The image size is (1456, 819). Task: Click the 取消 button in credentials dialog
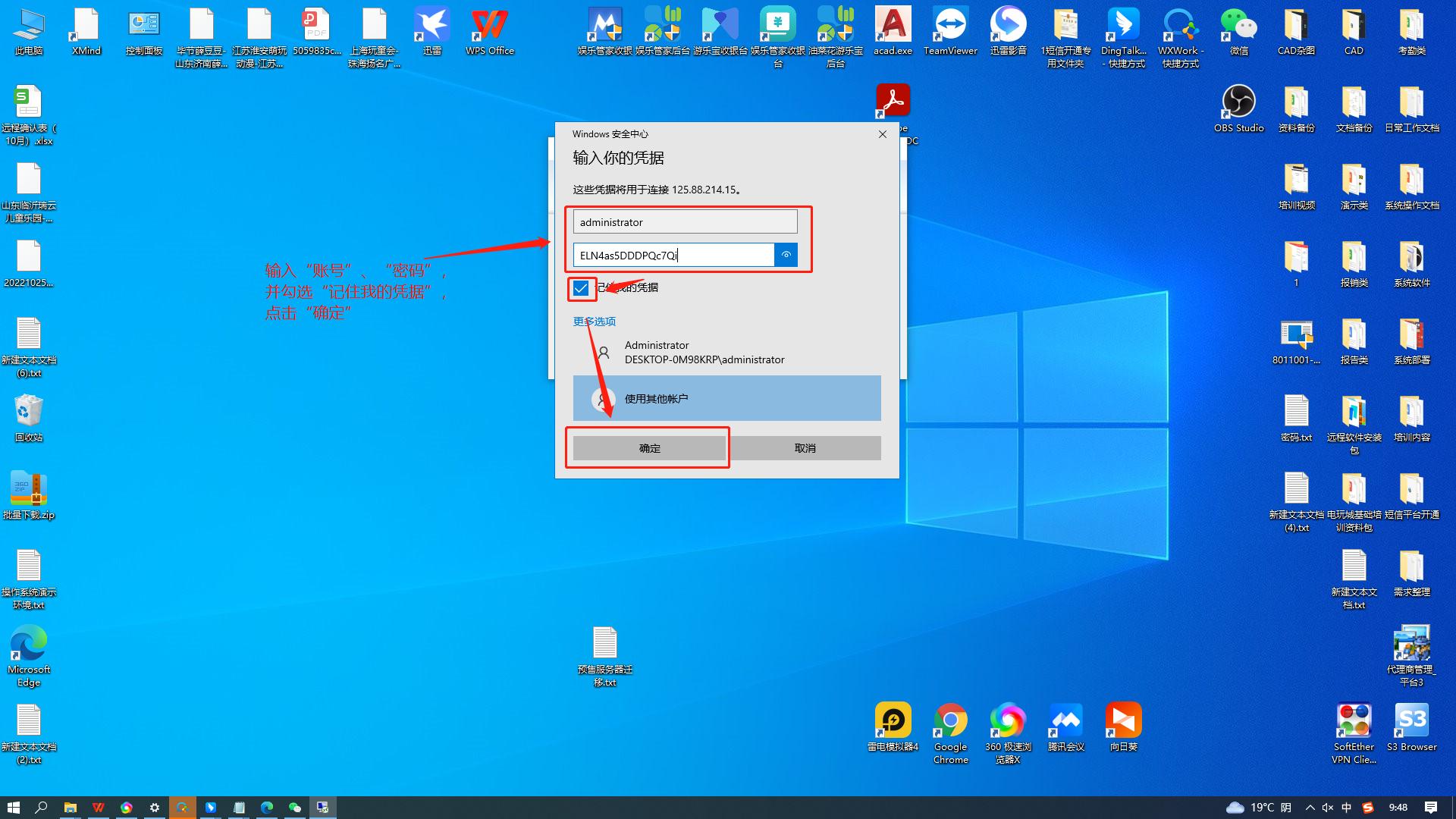pos(805,448)
